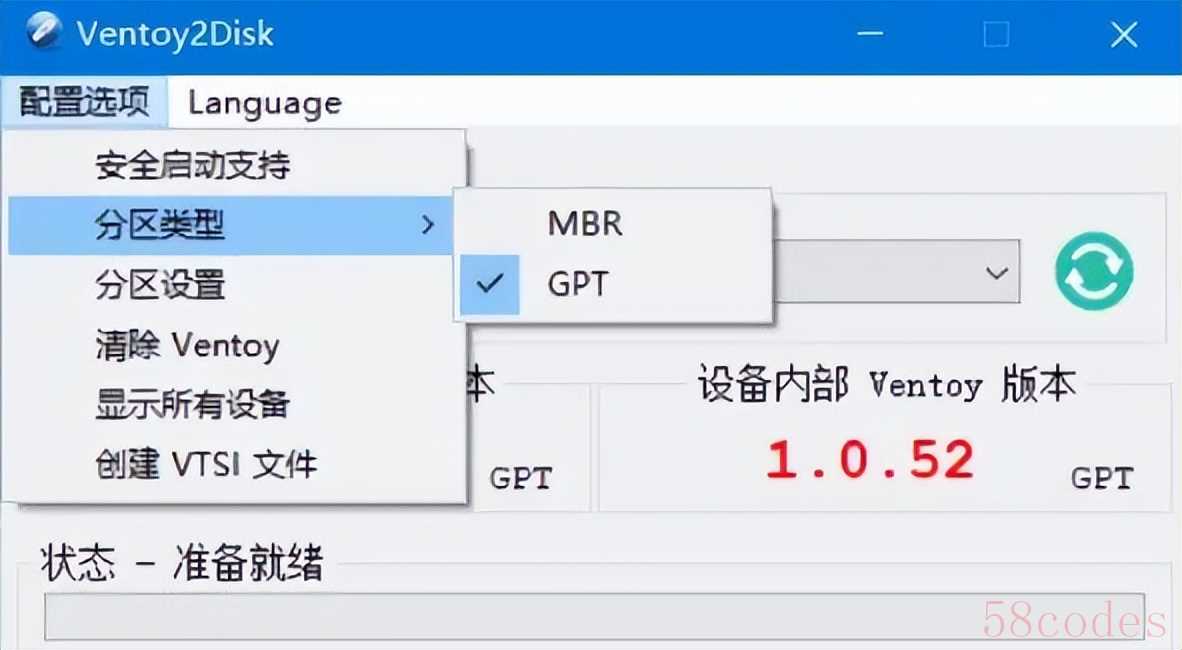
Task: Select the checked GPT partition type
Action: (x=613, y=284)
